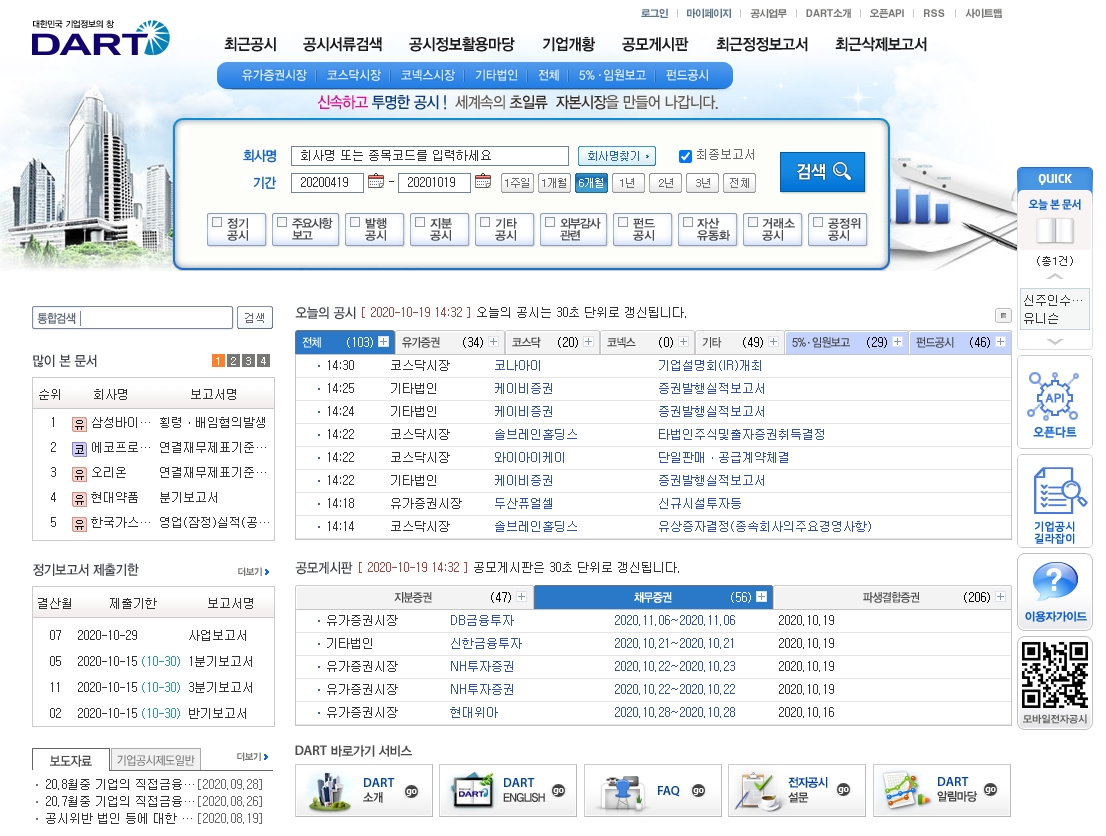Click the magnifier 검색 search button

click(x=822, y=171)
